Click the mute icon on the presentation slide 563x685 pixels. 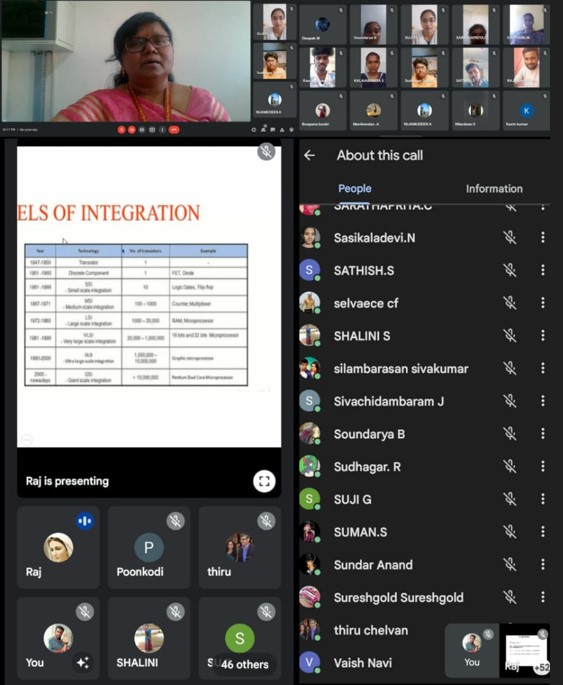(266, 152)
